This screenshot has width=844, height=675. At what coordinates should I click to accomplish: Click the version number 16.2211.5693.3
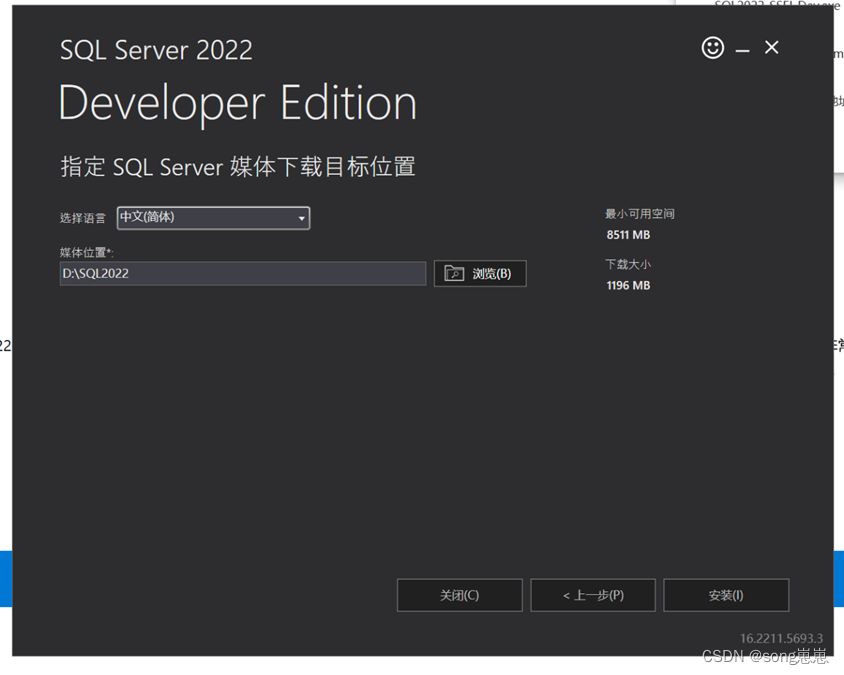tap(781, 638)
